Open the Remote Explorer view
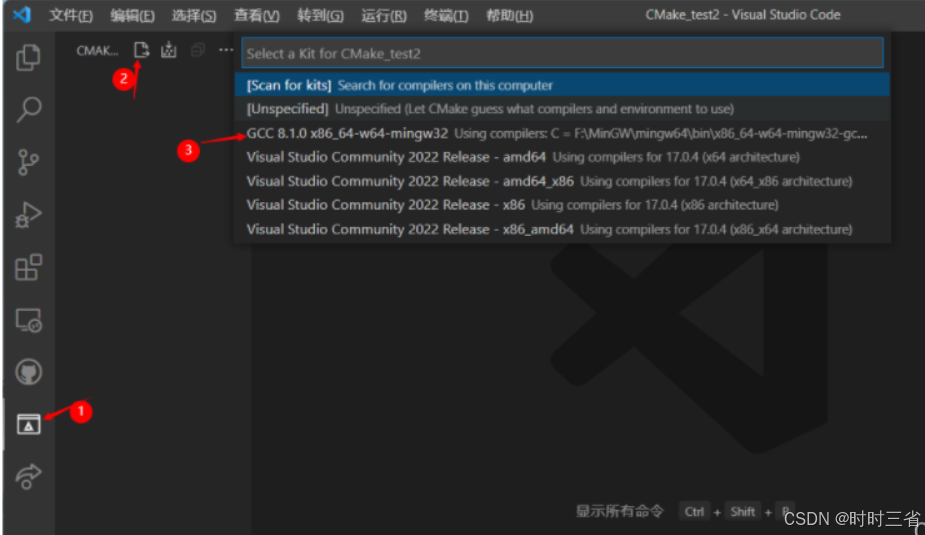Image resolution: width=925 pixels, height=535 pixels. coord(28,320)
